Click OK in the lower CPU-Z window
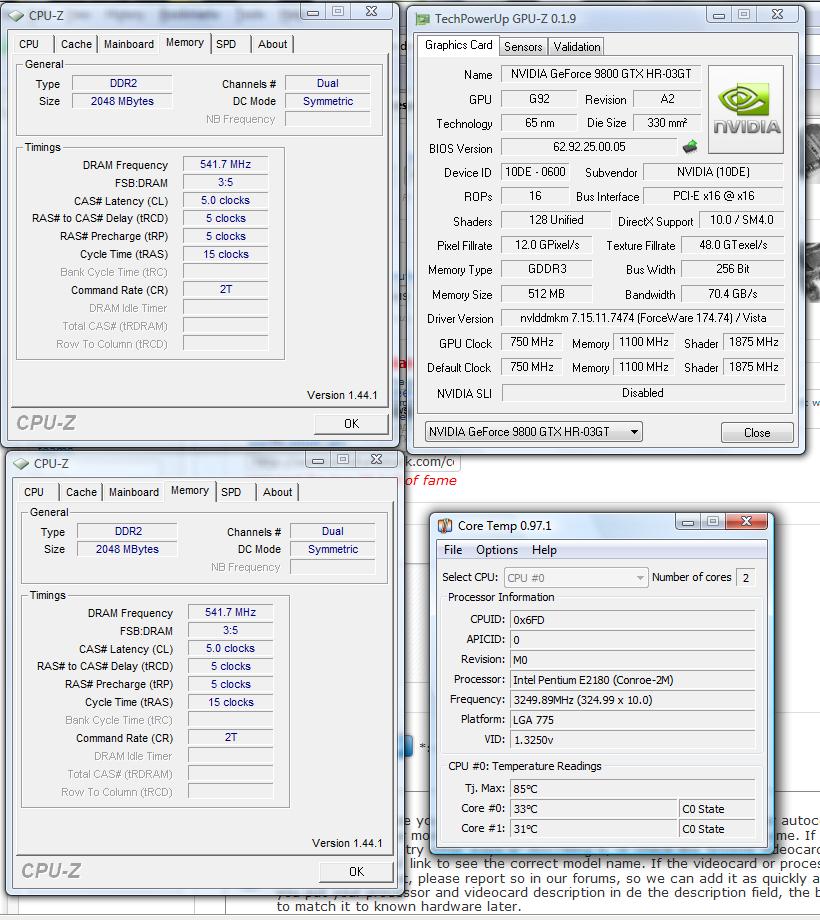 click(356, 872)
